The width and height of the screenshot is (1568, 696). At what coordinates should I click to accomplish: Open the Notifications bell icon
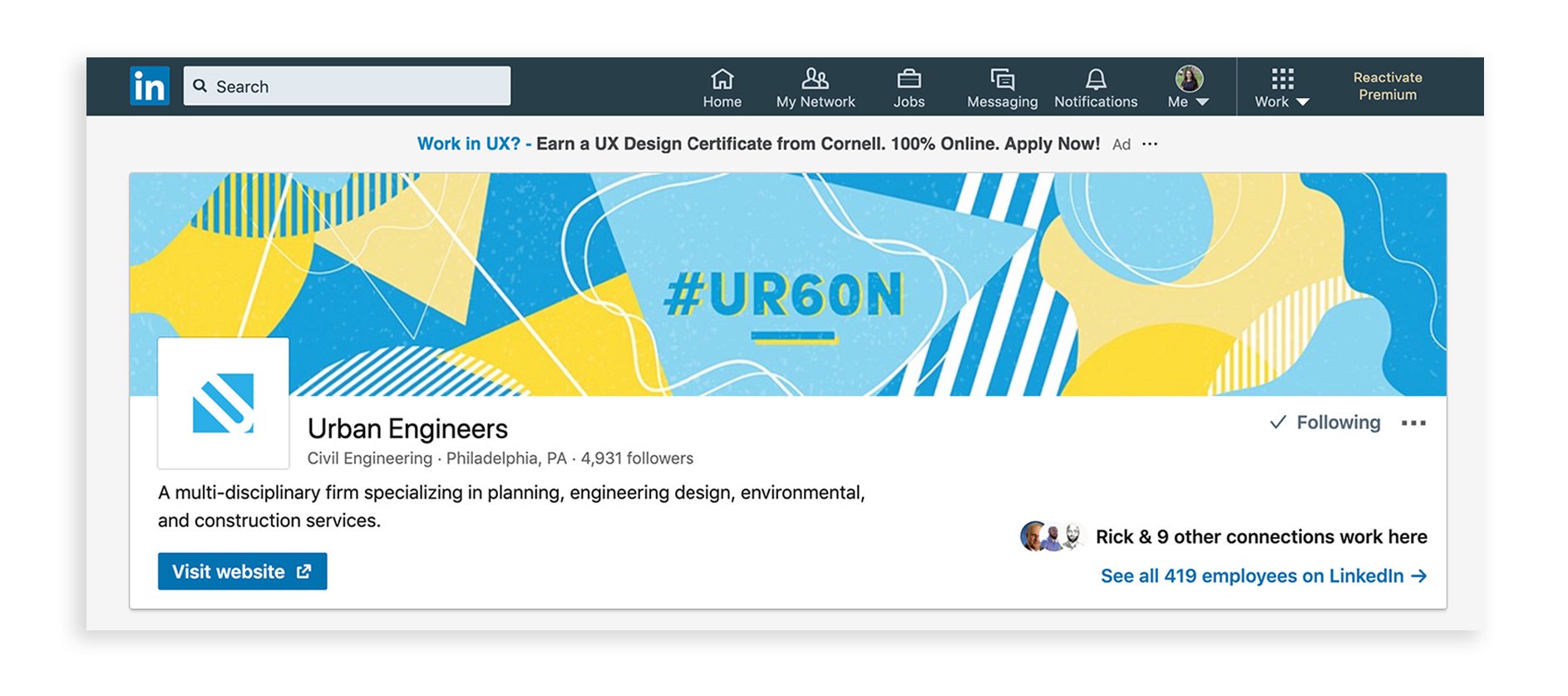click(x=1096, y=79)
